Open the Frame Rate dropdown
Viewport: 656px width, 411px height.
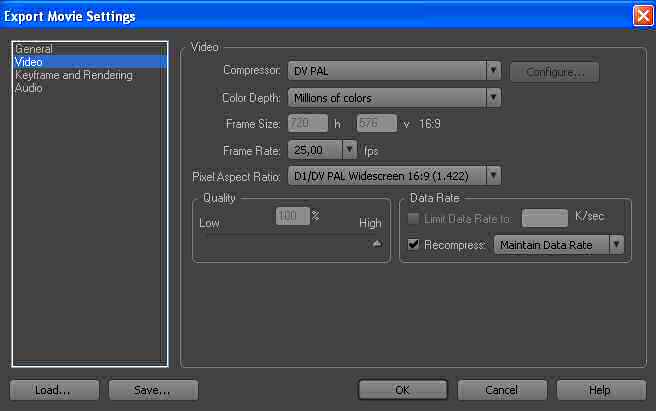pyautogui.click(x=350, y=149)
